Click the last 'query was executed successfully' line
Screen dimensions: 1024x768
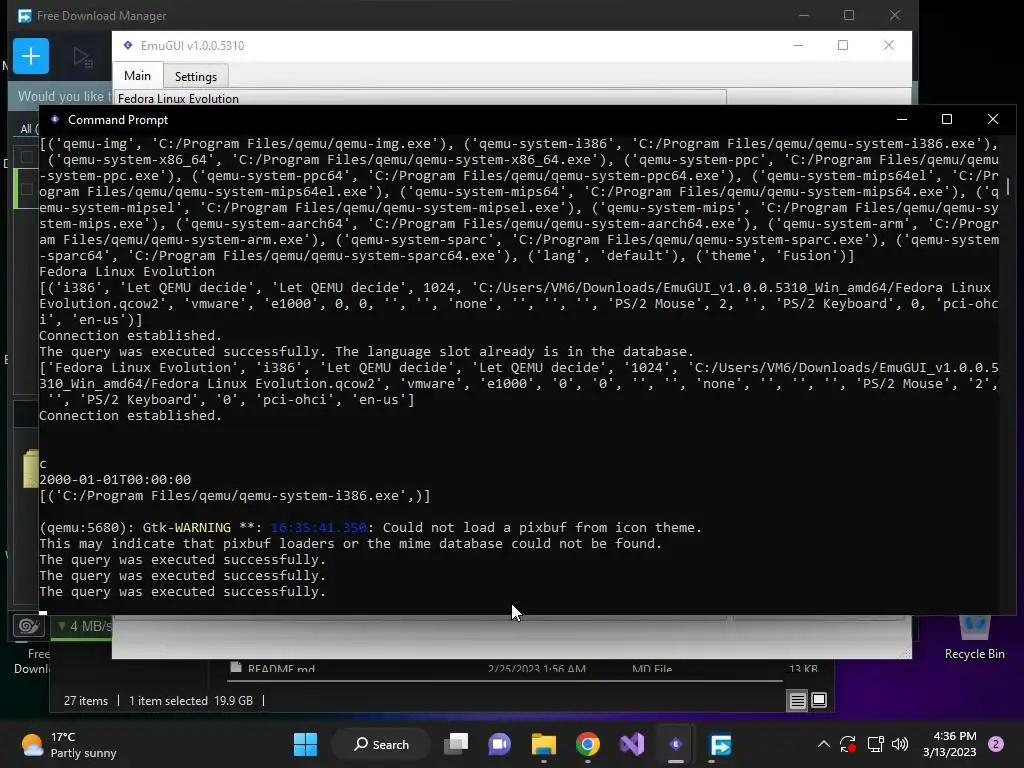tap(182, 592)
